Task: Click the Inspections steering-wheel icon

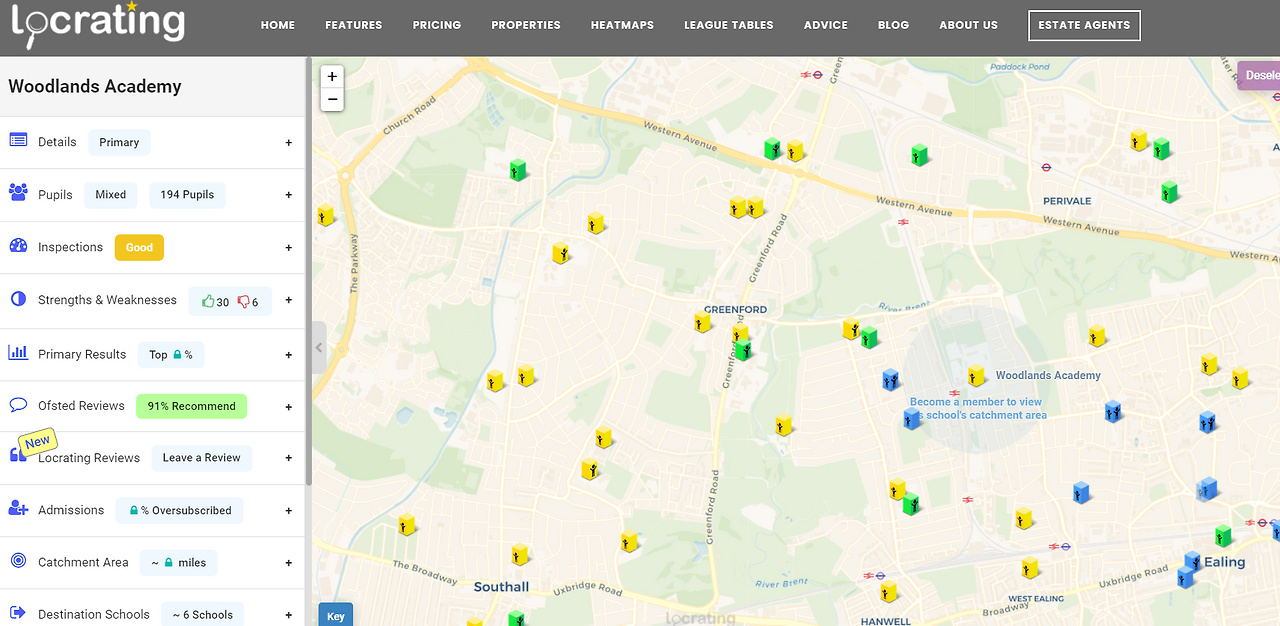Action: click(x=17, y=246)
